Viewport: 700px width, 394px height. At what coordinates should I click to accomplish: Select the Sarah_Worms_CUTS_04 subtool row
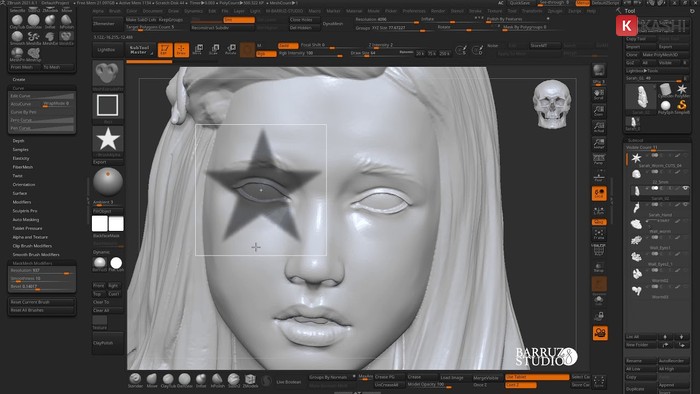pyautogui.click(x=658, y=161)
